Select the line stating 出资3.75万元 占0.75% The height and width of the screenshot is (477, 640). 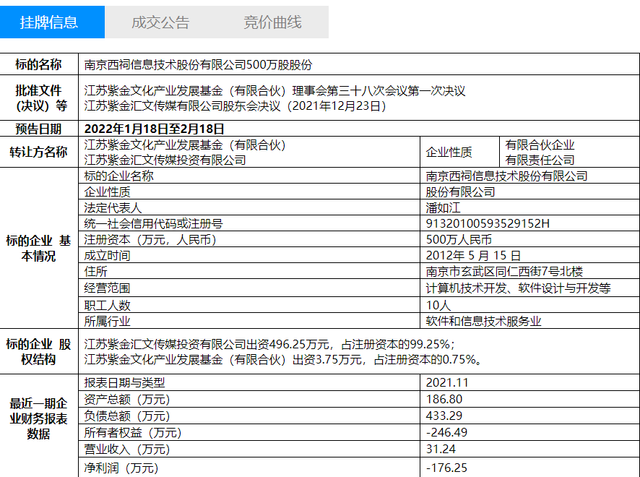pos(284,359)
